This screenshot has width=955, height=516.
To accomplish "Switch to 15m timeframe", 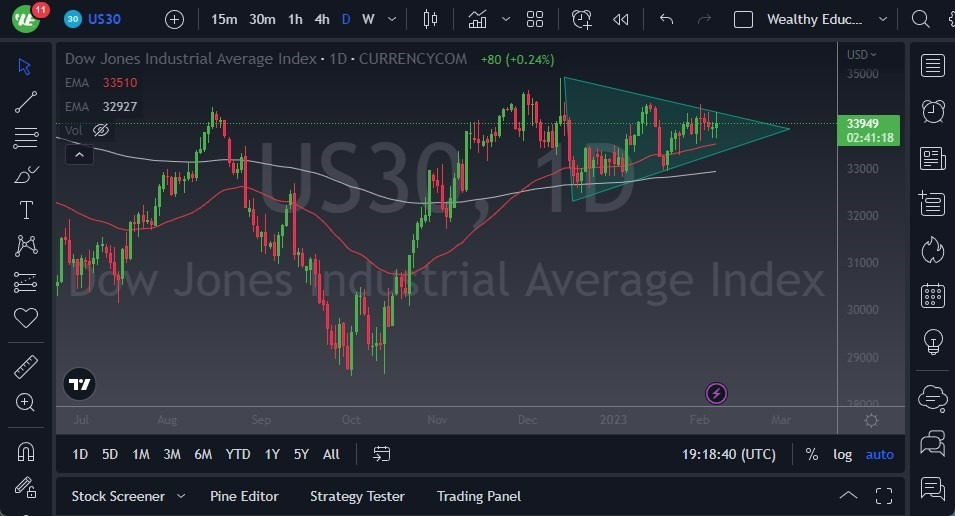I will coord(224,19).
